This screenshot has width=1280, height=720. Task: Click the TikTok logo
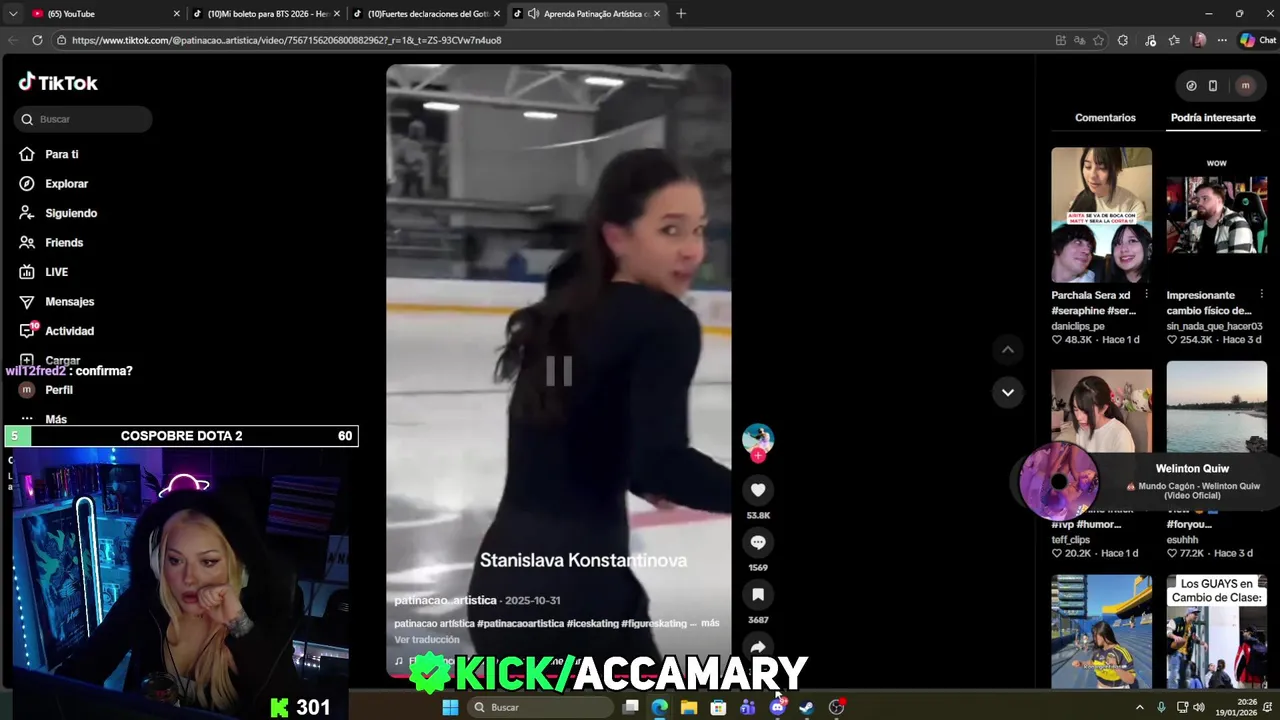click(x=58, y=83)
